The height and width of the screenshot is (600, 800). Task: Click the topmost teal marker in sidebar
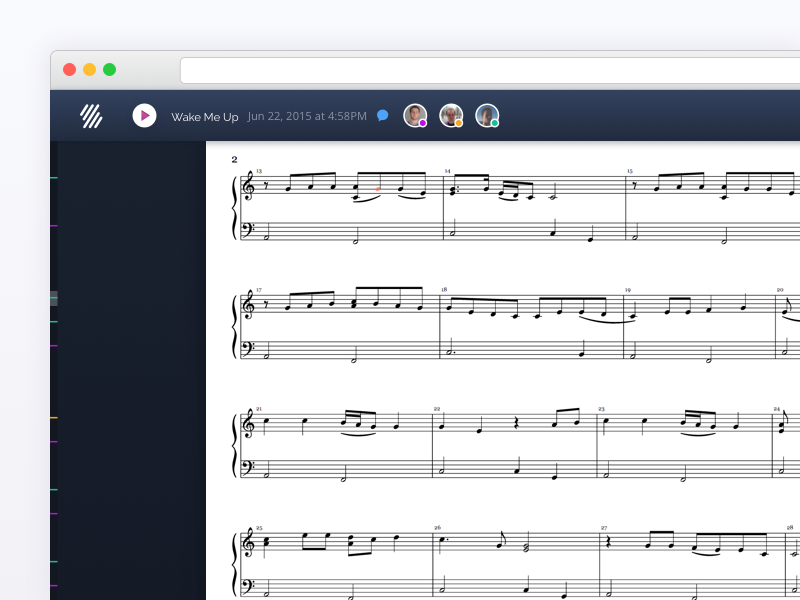(x=54, y=178)
